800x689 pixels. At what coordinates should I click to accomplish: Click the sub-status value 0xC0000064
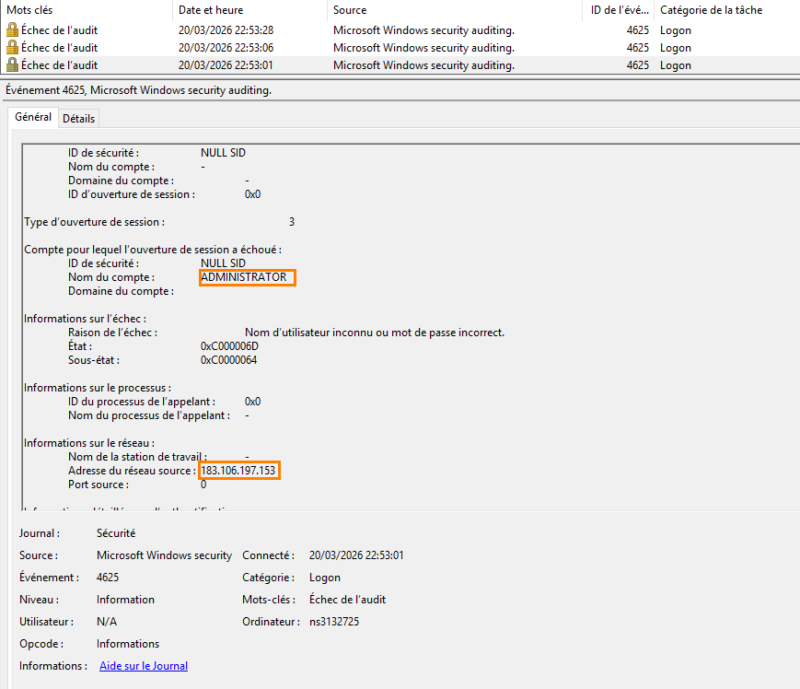pyautogui.click(x=228, y=360)
